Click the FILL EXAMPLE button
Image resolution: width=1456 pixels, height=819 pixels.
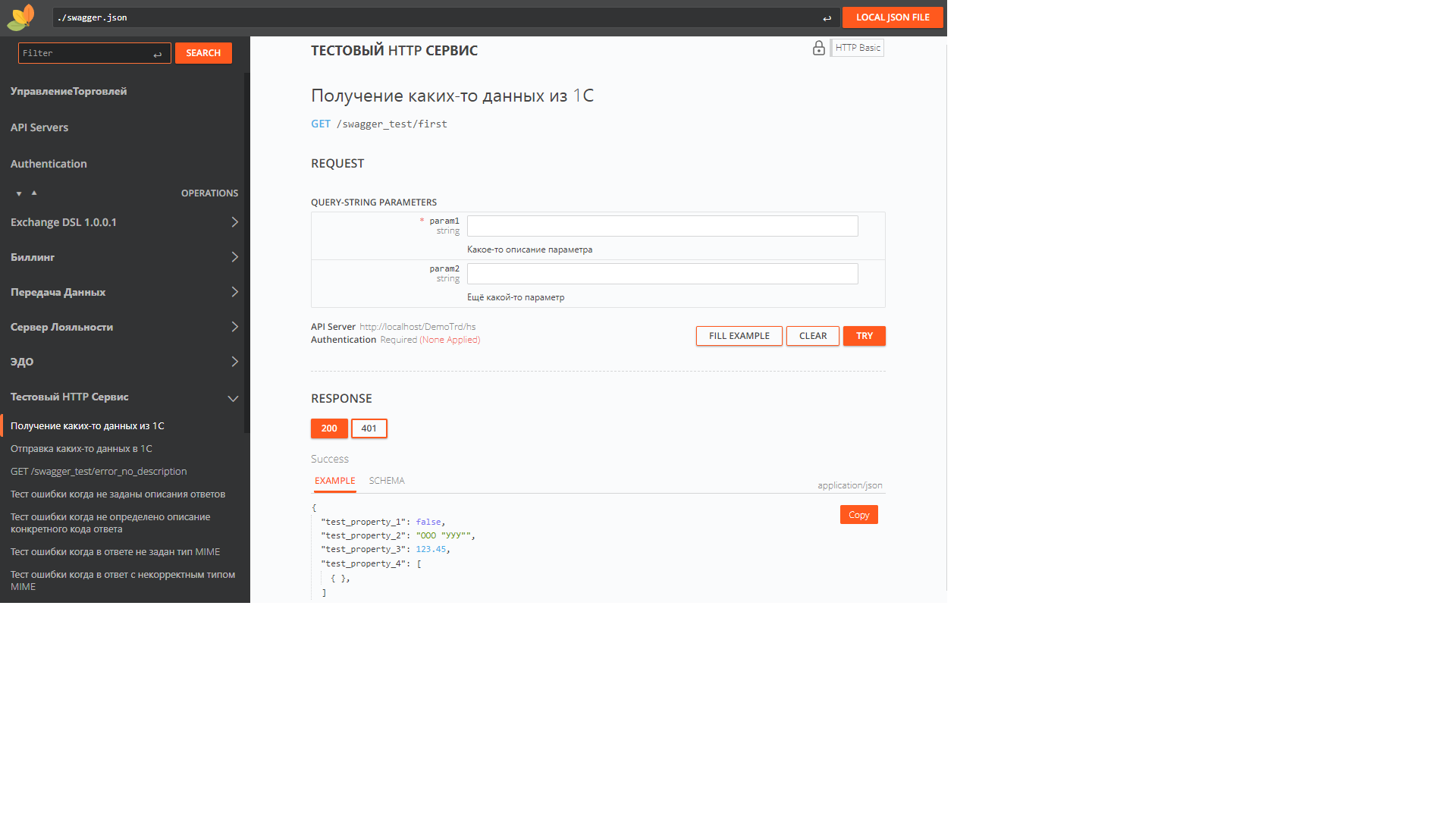(x=739, y=336)
